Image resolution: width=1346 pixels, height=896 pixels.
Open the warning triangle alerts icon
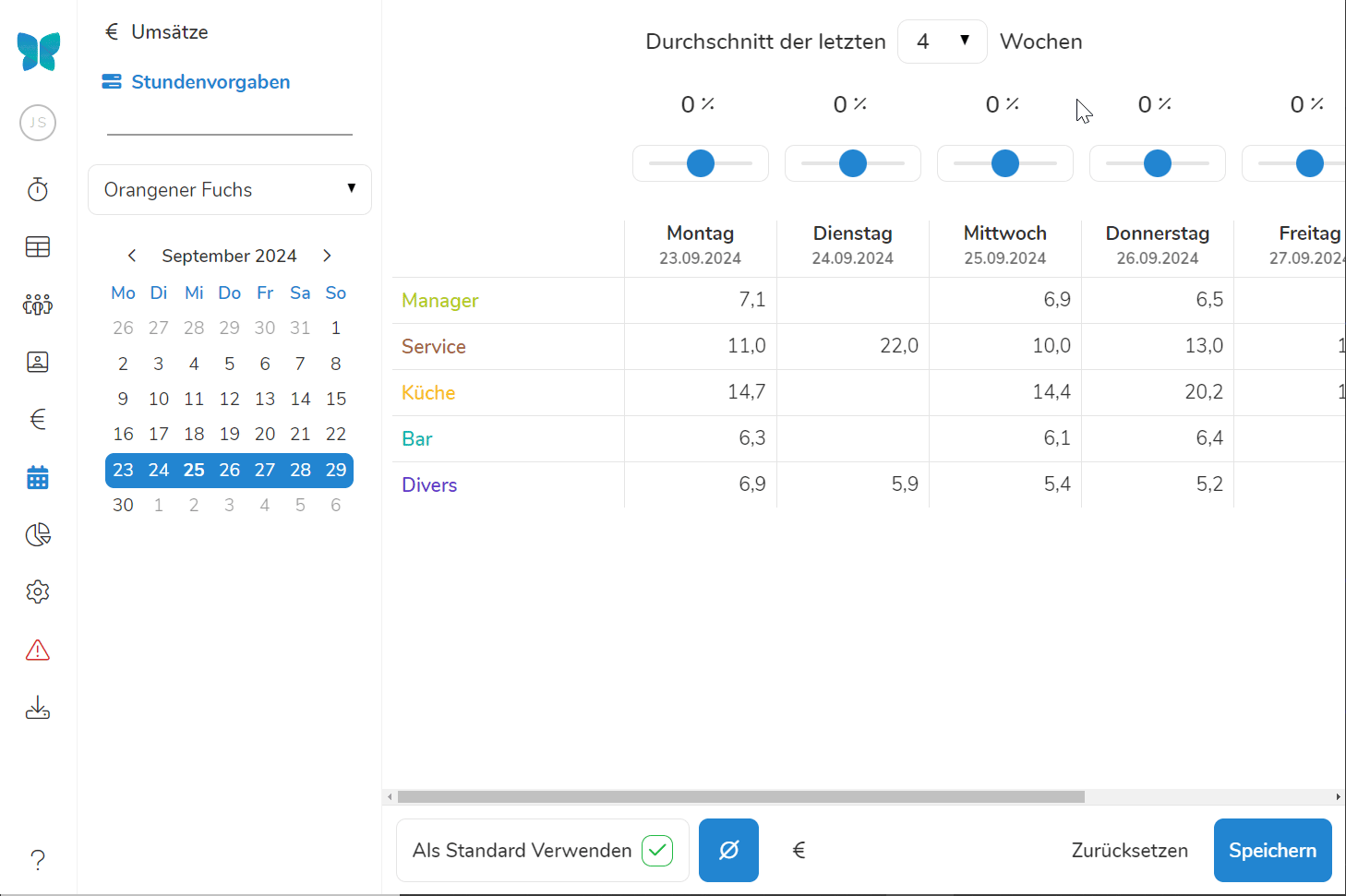[38, 651]
